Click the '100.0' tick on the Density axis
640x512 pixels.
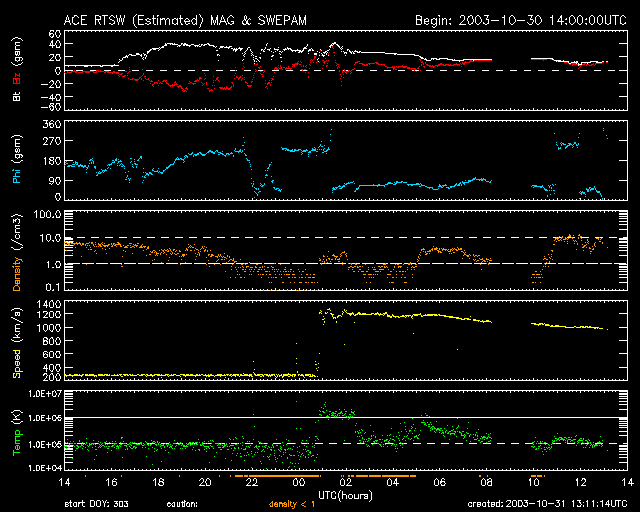[x=47, y=214]
